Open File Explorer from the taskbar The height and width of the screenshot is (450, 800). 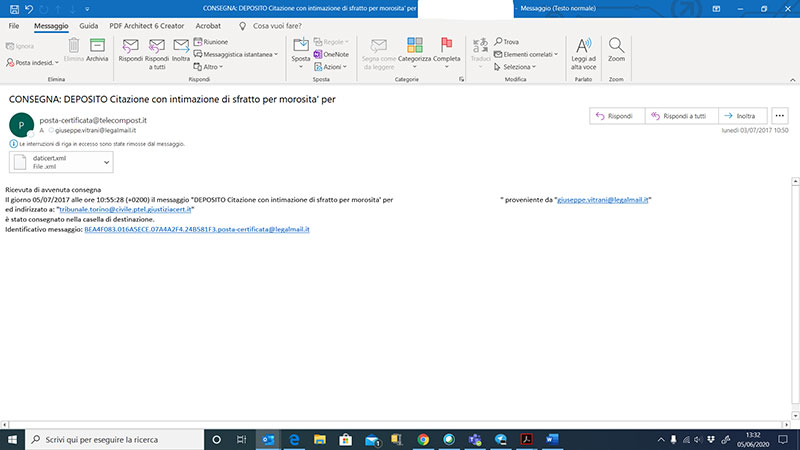coord(320,439)
